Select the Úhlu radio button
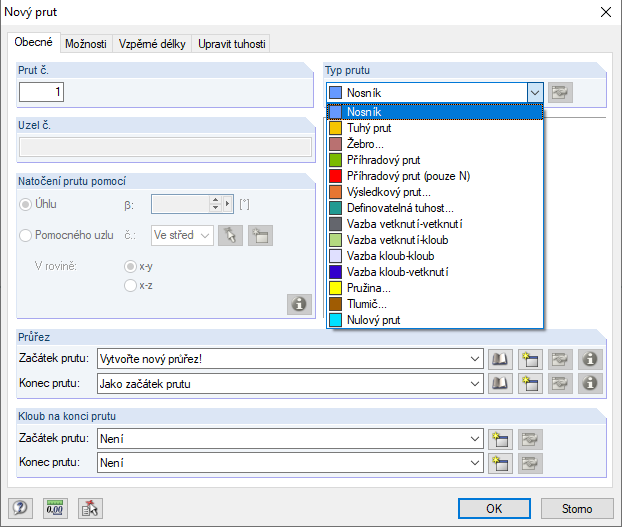The width and height of the screenshot is (622, 527). pos(25,205)
